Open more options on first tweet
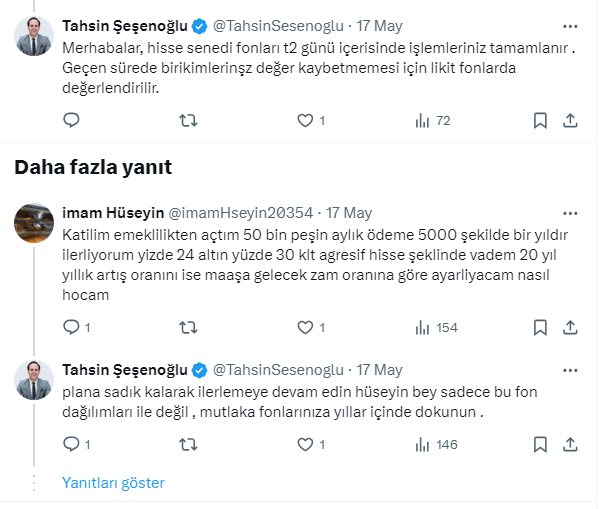Viewport: 601px width, 509px height. tap(570, 23)
